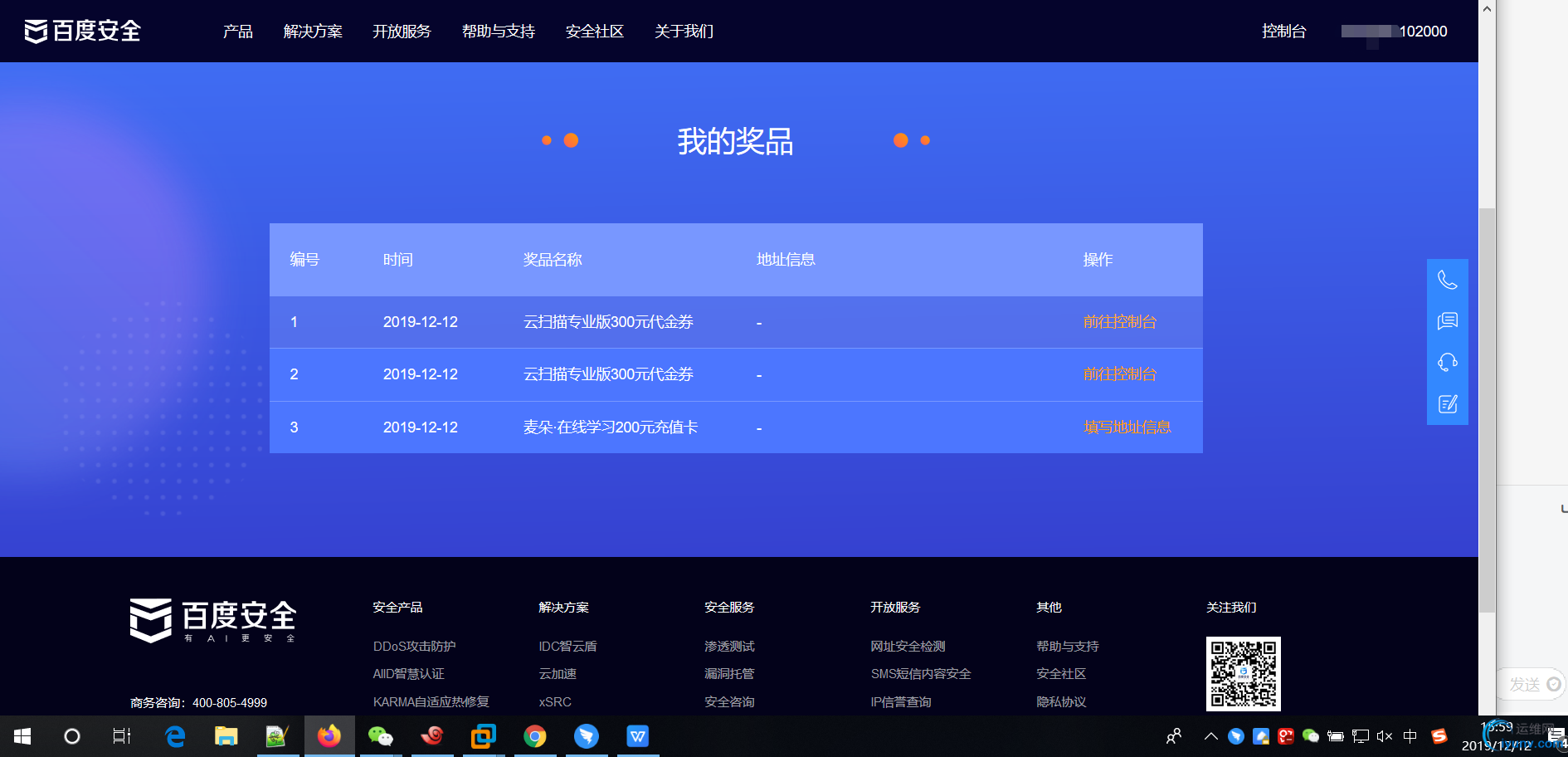The width and height of the screenshot is (1568, 757).
Task: Click 填写地址信息 for the 麦朵 prize
Action: (1127, 427)
